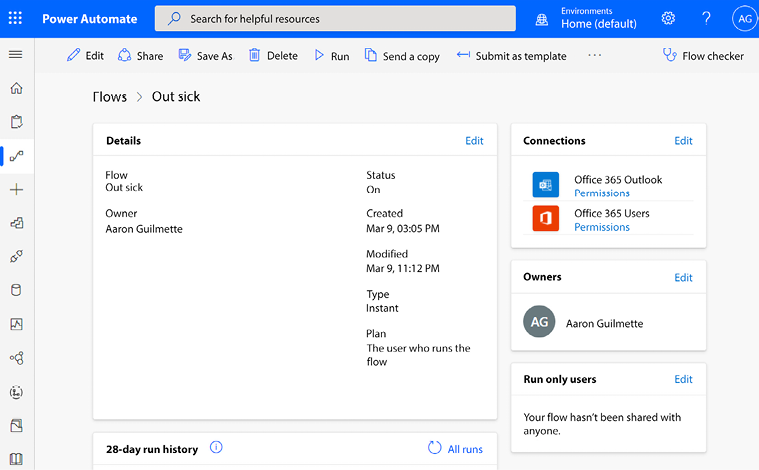
Task: Click Edit in the Connections card
Action: pyautogui.click(x=683, y=140)
